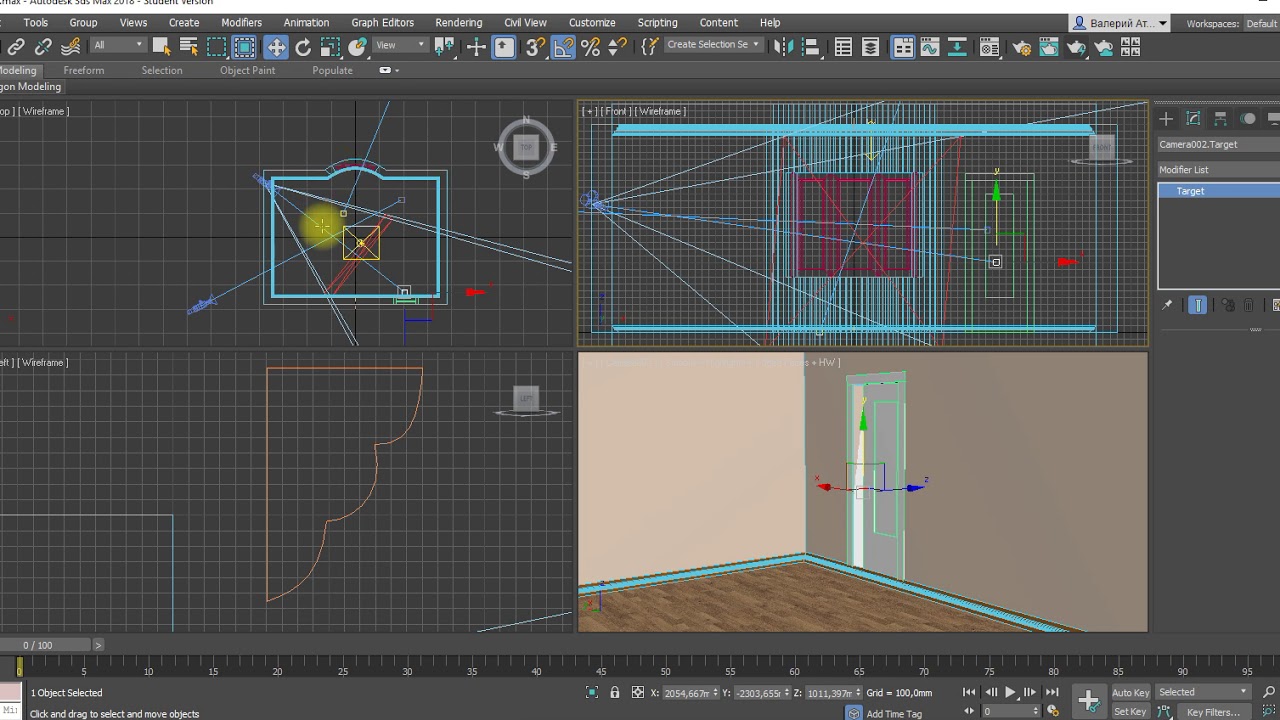
Task: Pick the Rectangular Selection Region tool
Action: [x=216, y=47]
